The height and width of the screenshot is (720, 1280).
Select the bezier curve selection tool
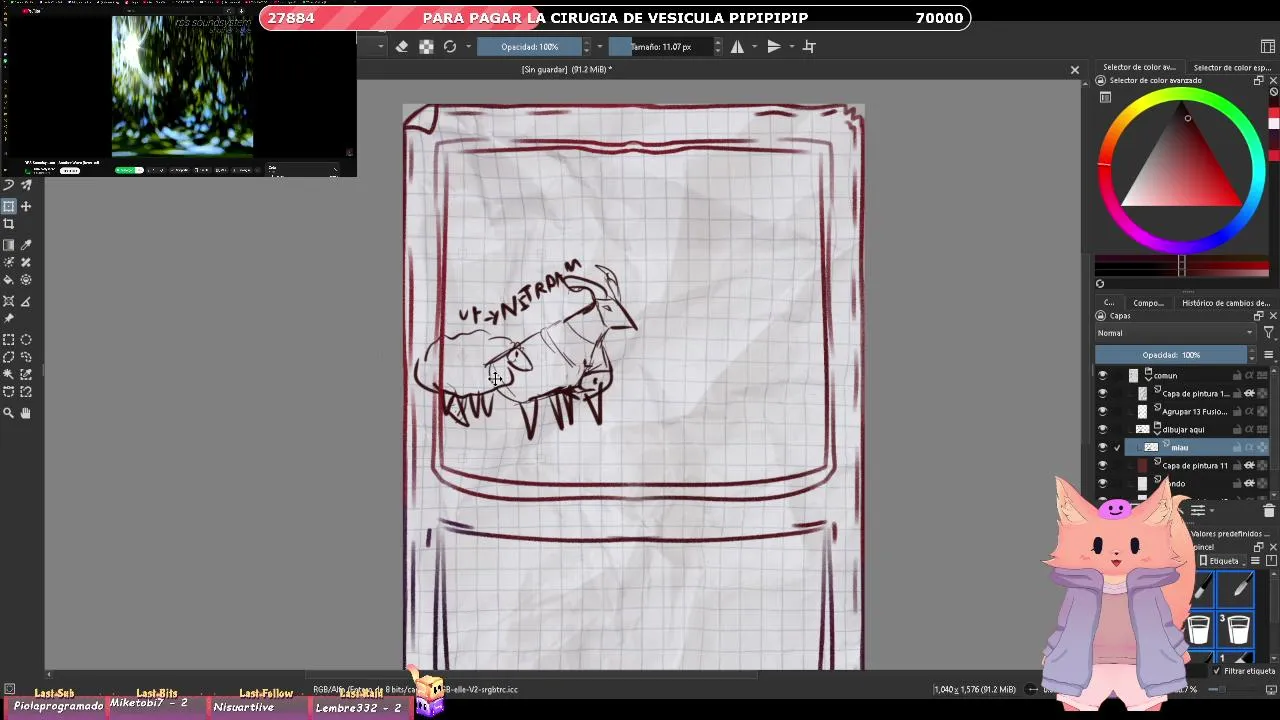[8, 392]
